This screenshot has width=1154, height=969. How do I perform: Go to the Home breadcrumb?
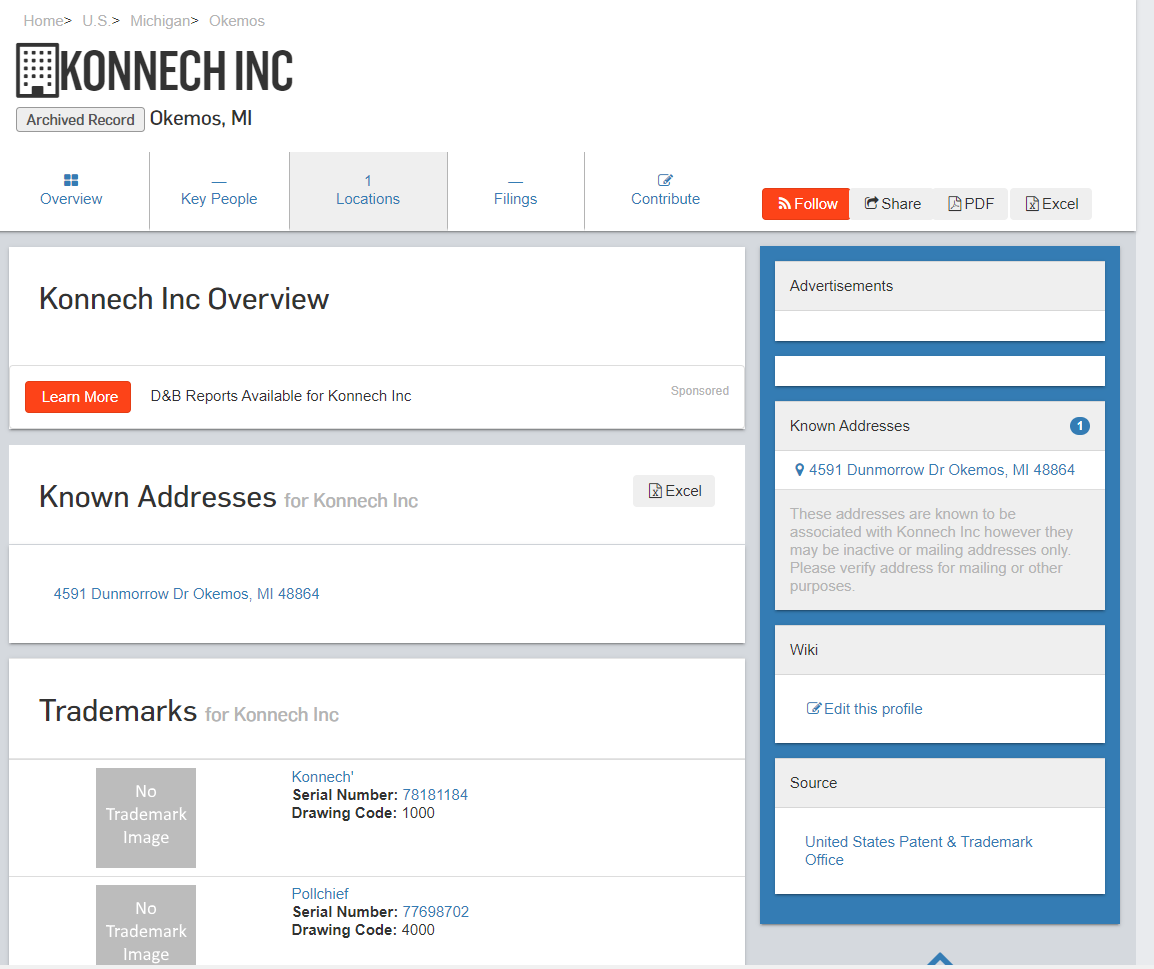click(43, 21)
